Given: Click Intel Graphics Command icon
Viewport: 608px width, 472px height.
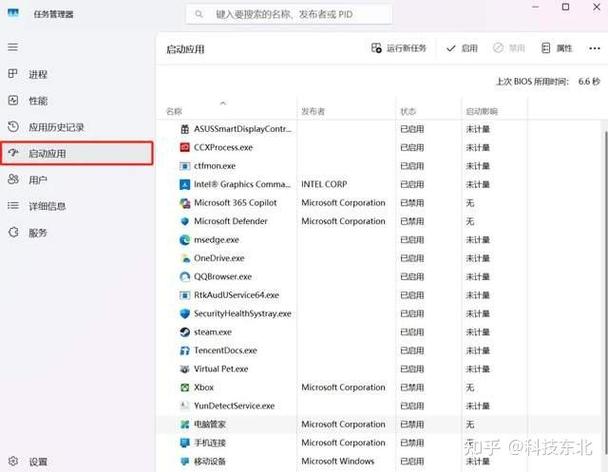Looking at the screenshot, I should [185, 184].
